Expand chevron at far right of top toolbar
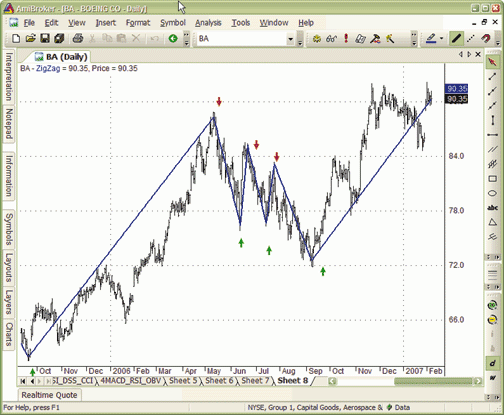 click(498, 39)
